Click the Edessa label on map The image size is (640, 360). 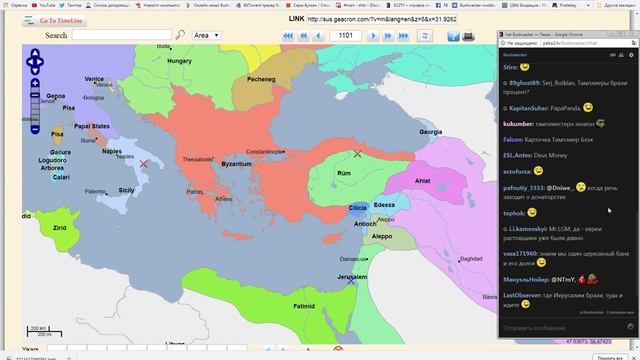tap(384, 205)
